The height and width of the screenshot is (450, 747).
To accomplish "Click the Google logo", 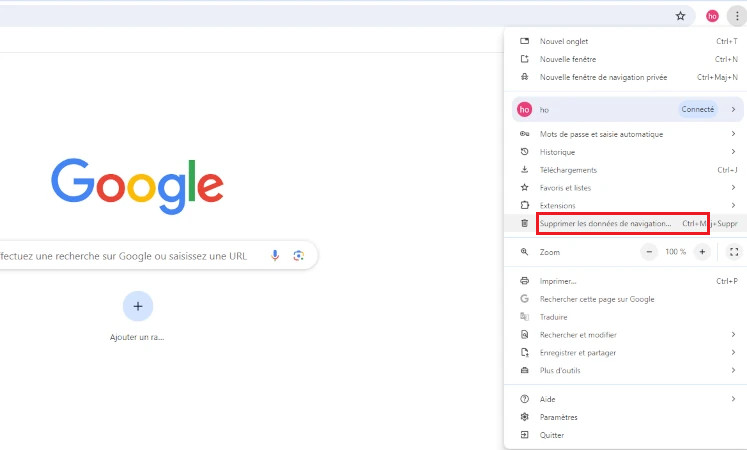I will click(137, 186).
